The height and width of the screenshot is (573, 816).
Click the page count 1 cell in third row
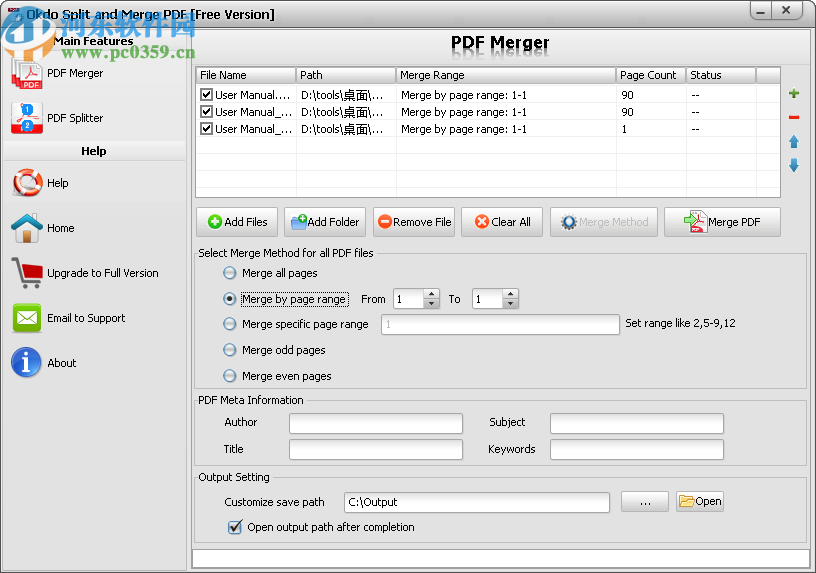point(651,129)
